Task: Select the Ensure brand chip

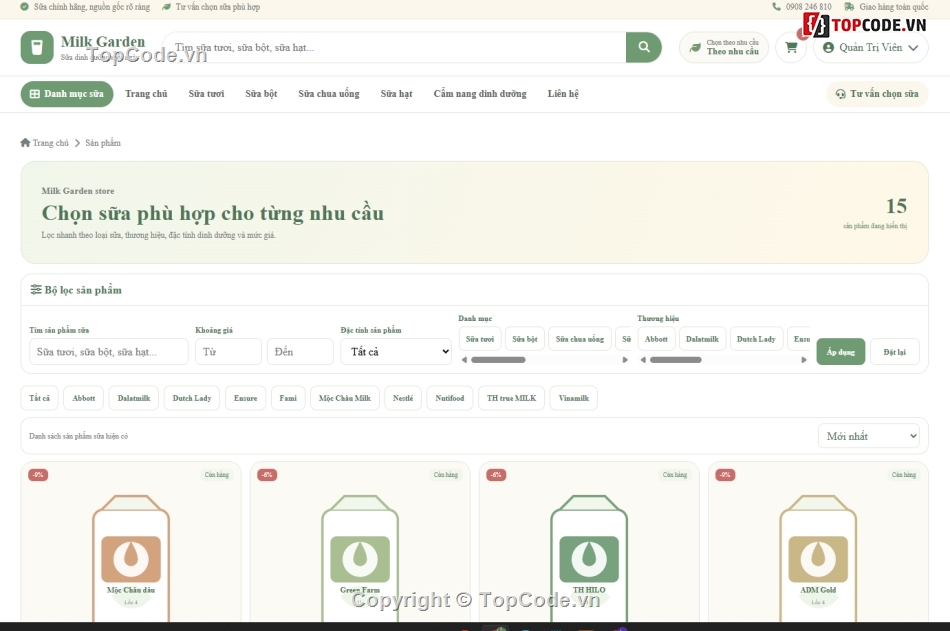Action: tap(245, 398)
